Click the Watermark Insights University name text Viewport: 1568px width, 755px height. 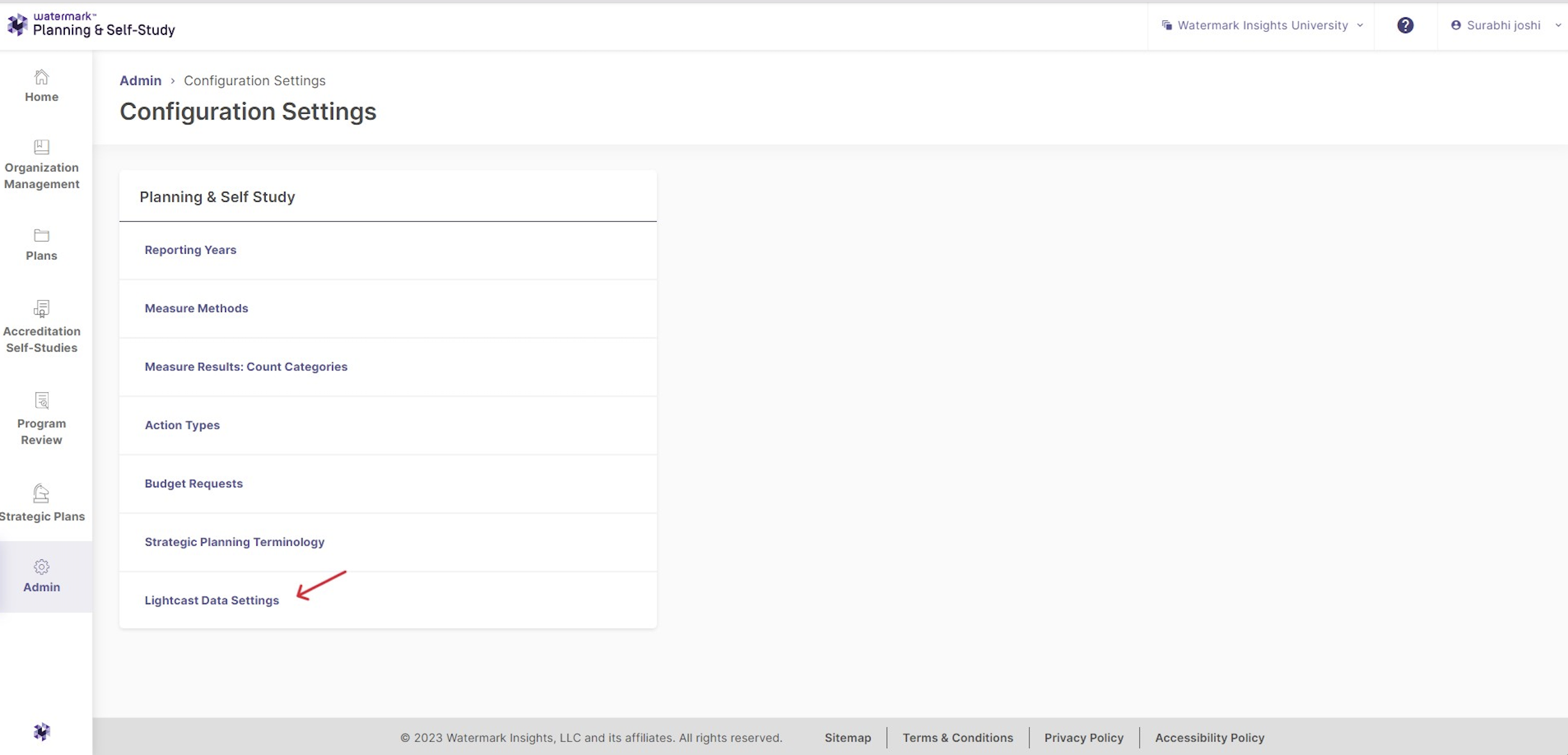[x=1262, y=25]
